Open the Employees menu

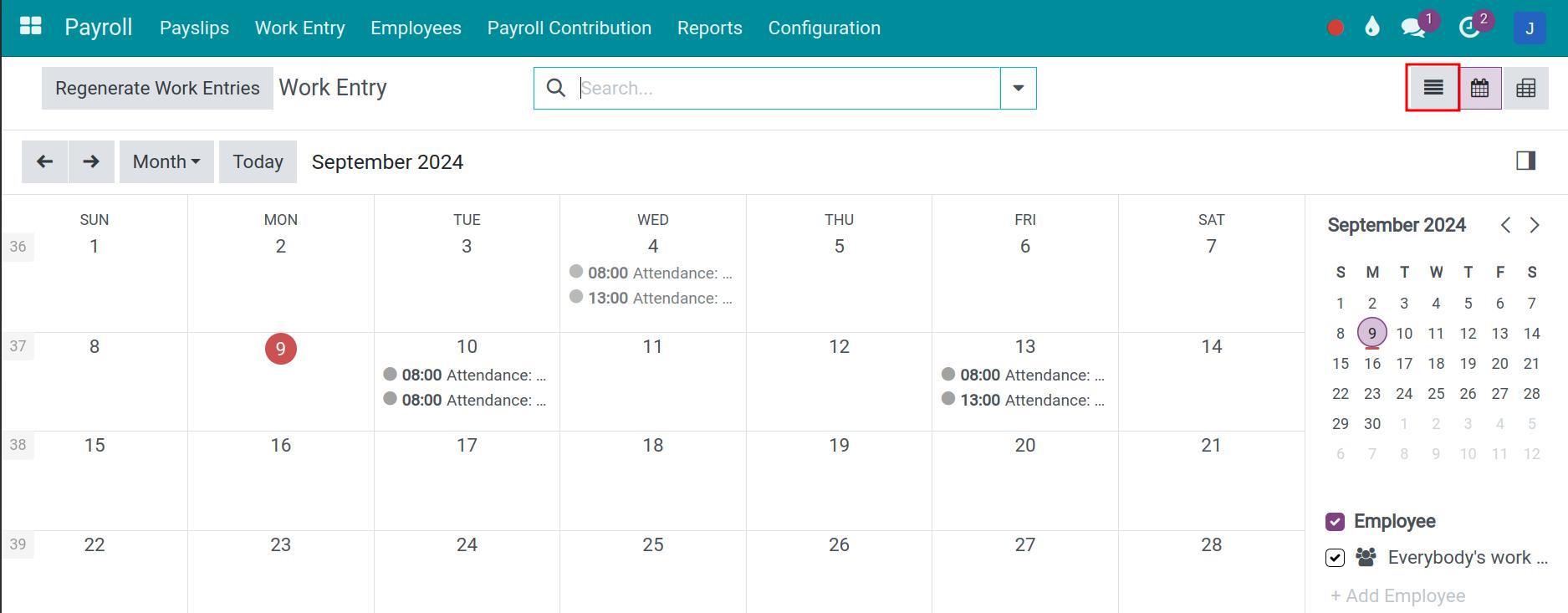(416, 28)
